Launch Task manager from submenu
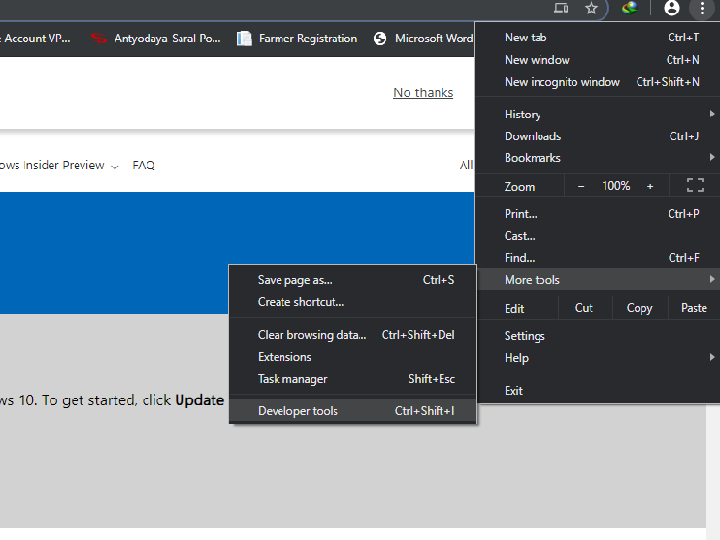 pos(353,379)
